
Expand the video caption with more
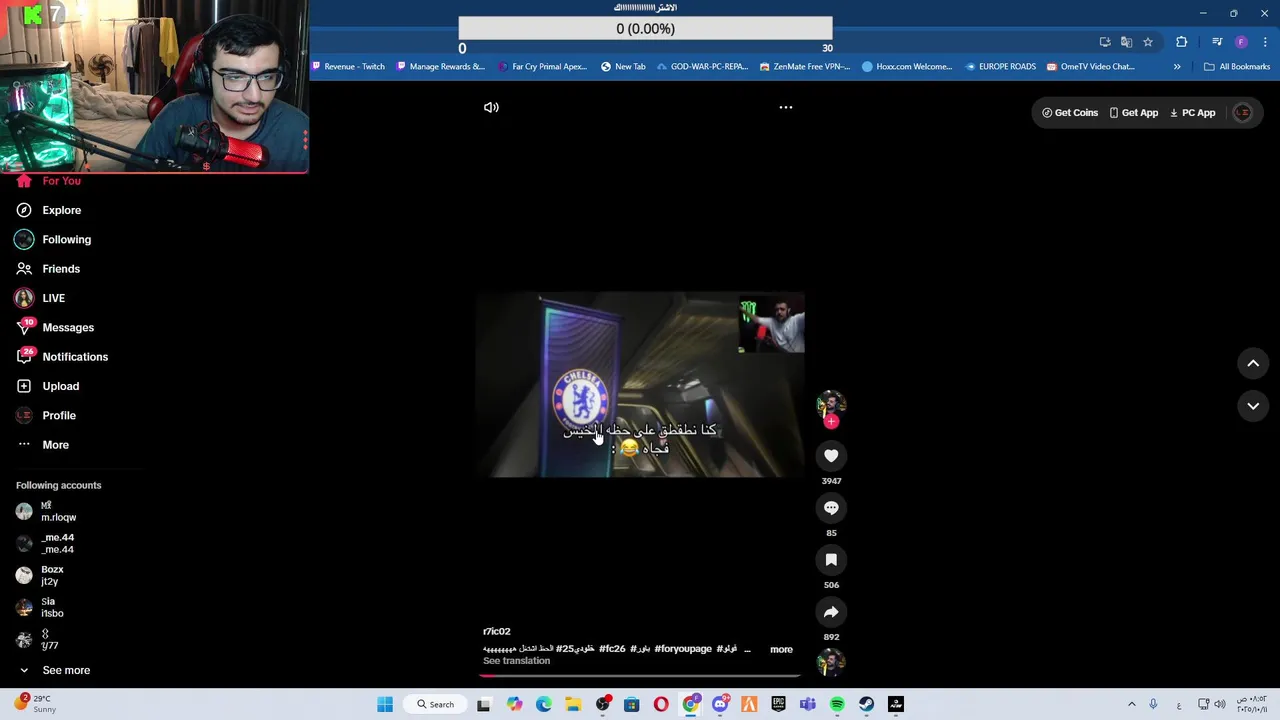coord(781,649)
